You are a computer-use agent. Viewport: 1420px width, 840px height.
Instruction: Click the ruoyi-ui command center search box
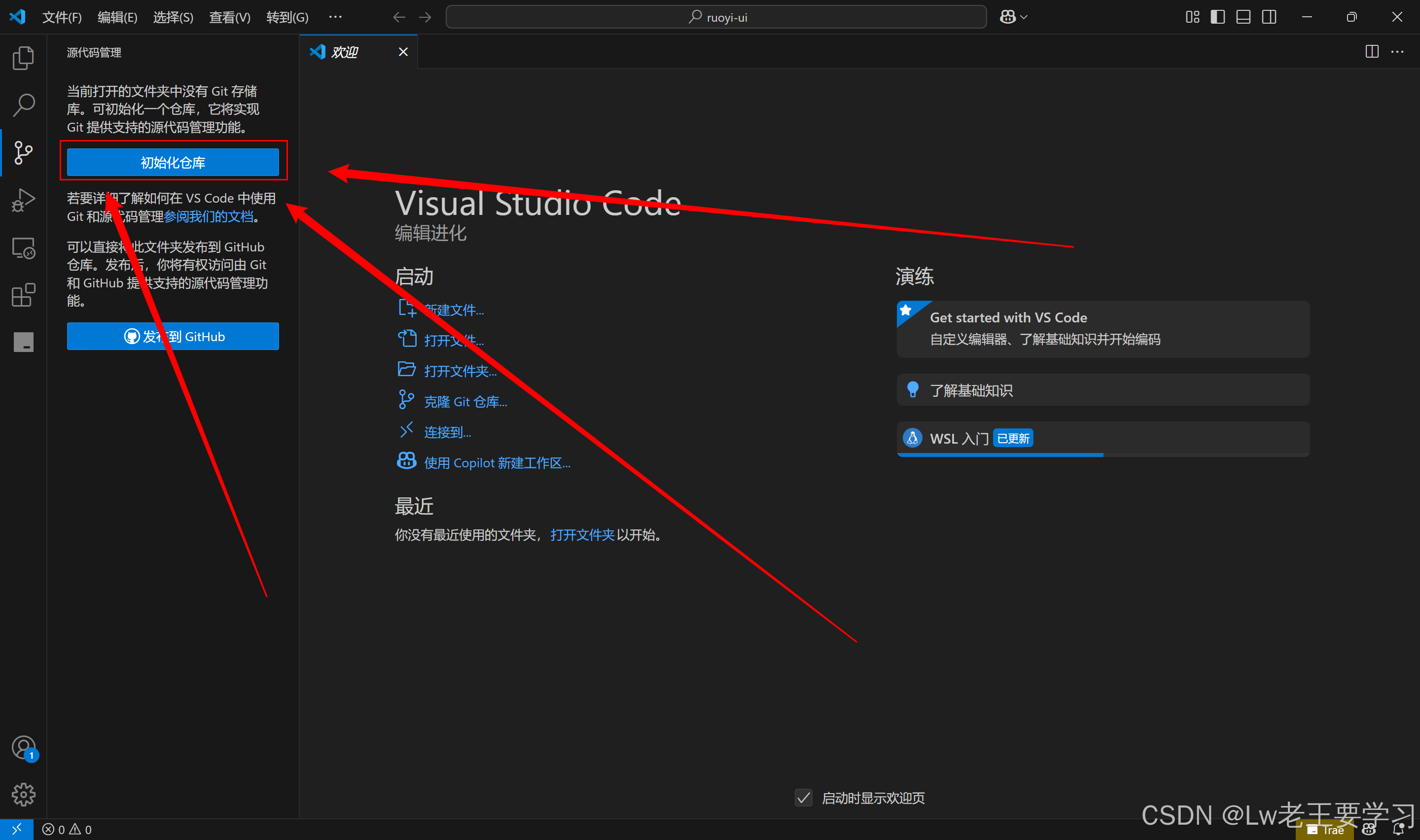(x=716, y=17)
